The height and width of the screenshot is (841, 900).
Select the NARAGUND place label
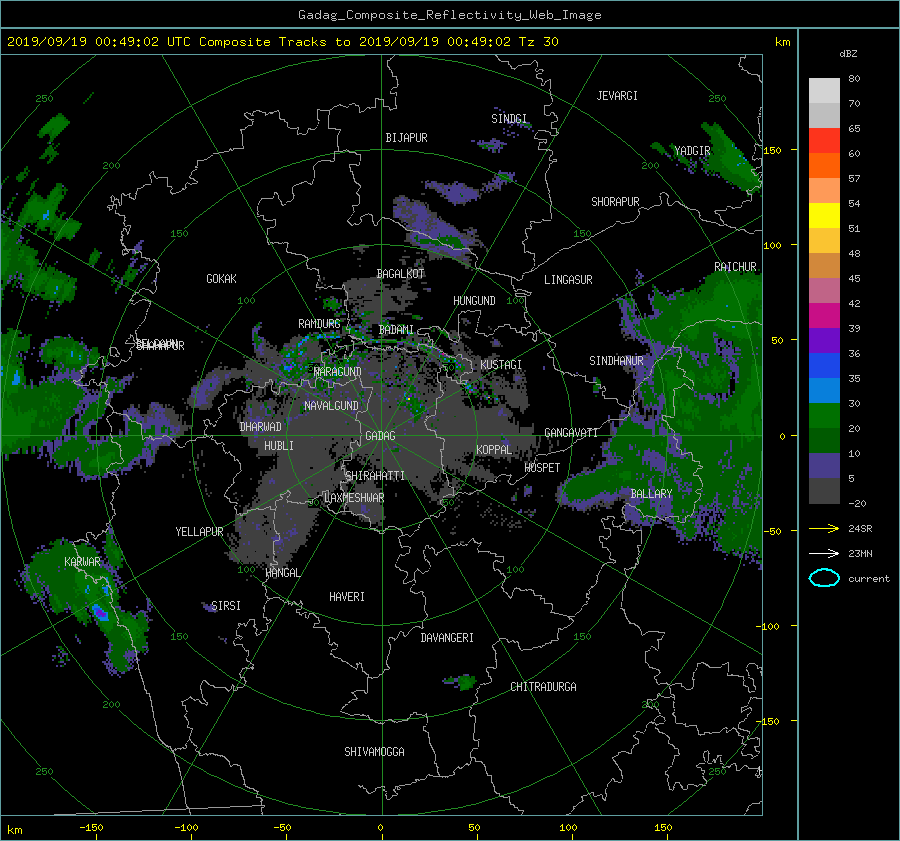tap(338, 372)
